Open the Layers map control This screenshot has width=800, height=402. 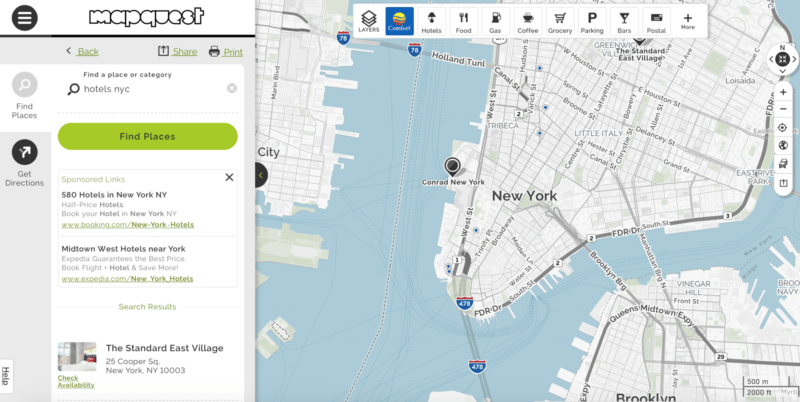[x=368, y=21]
